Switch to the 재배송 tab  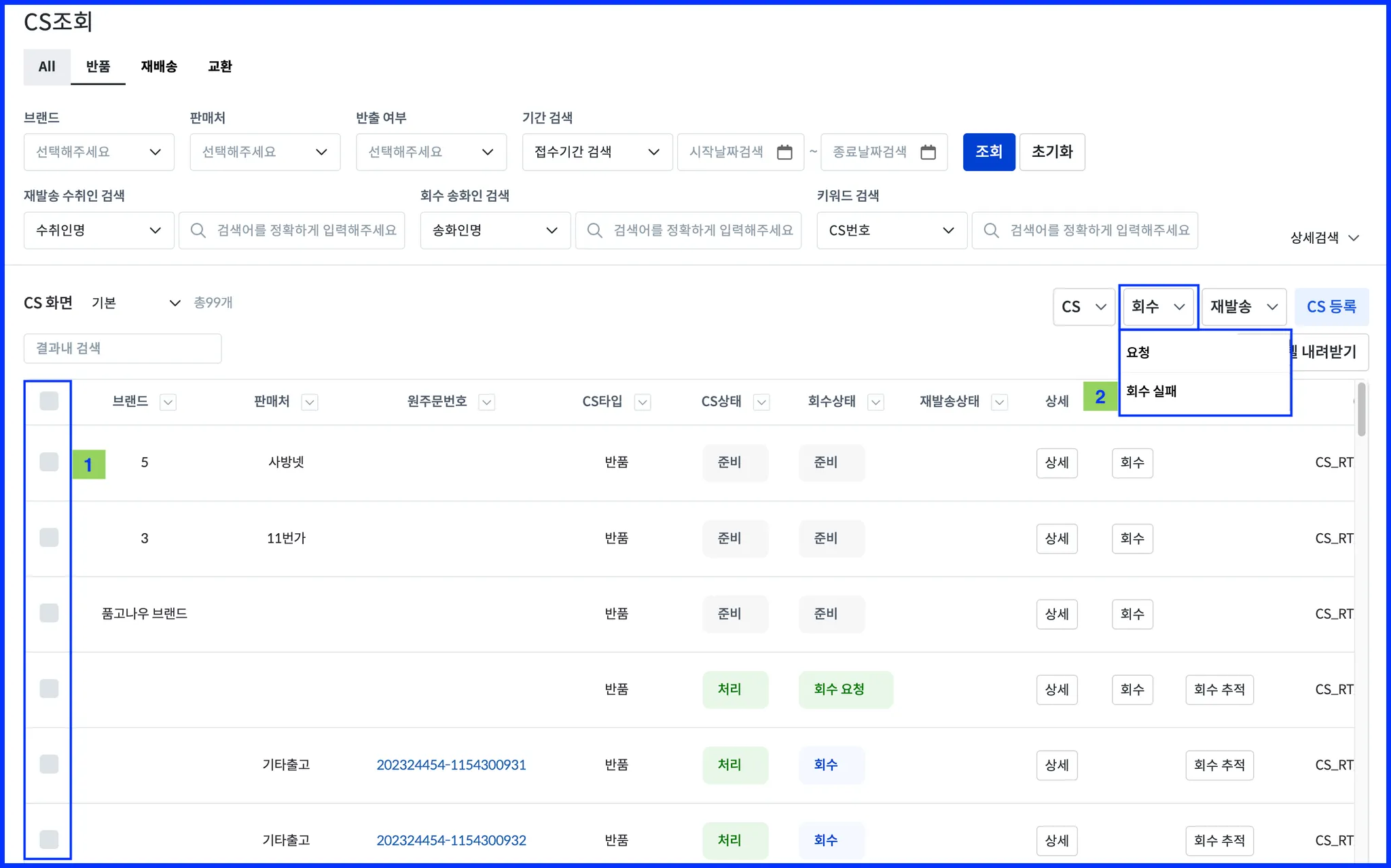159,67
